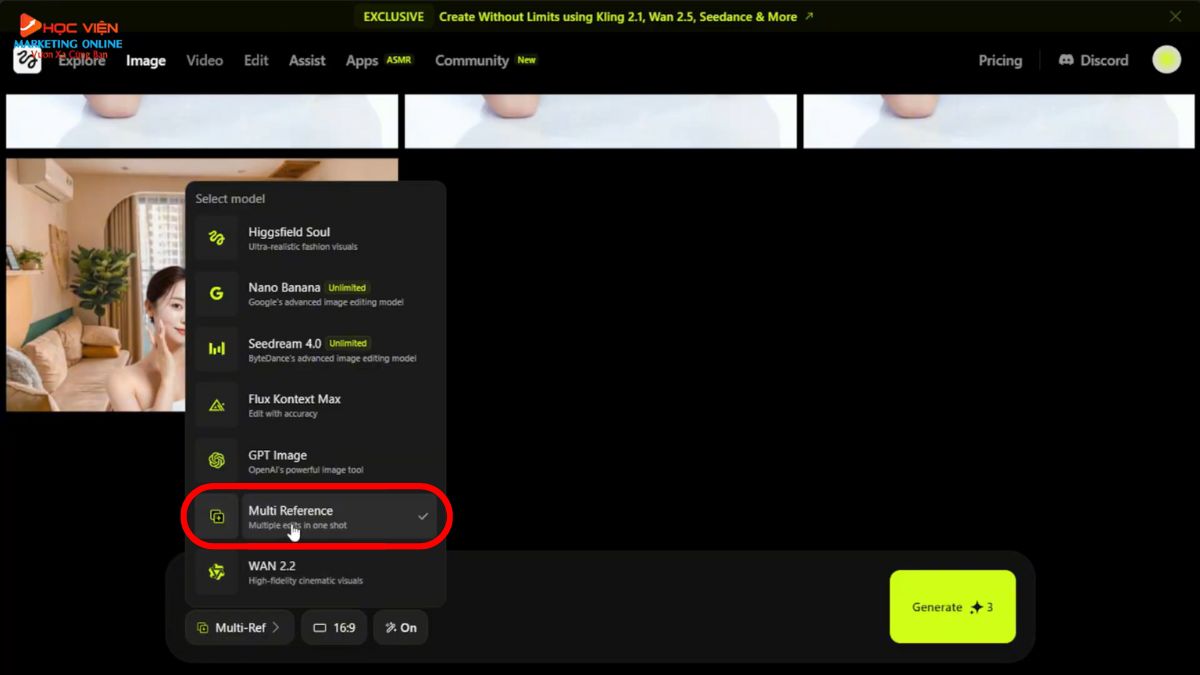Open the 16:9 aspect ratio dropdown
This screenshot has height=675, width=1200.
pyautogui.click(x=334, y=628)
